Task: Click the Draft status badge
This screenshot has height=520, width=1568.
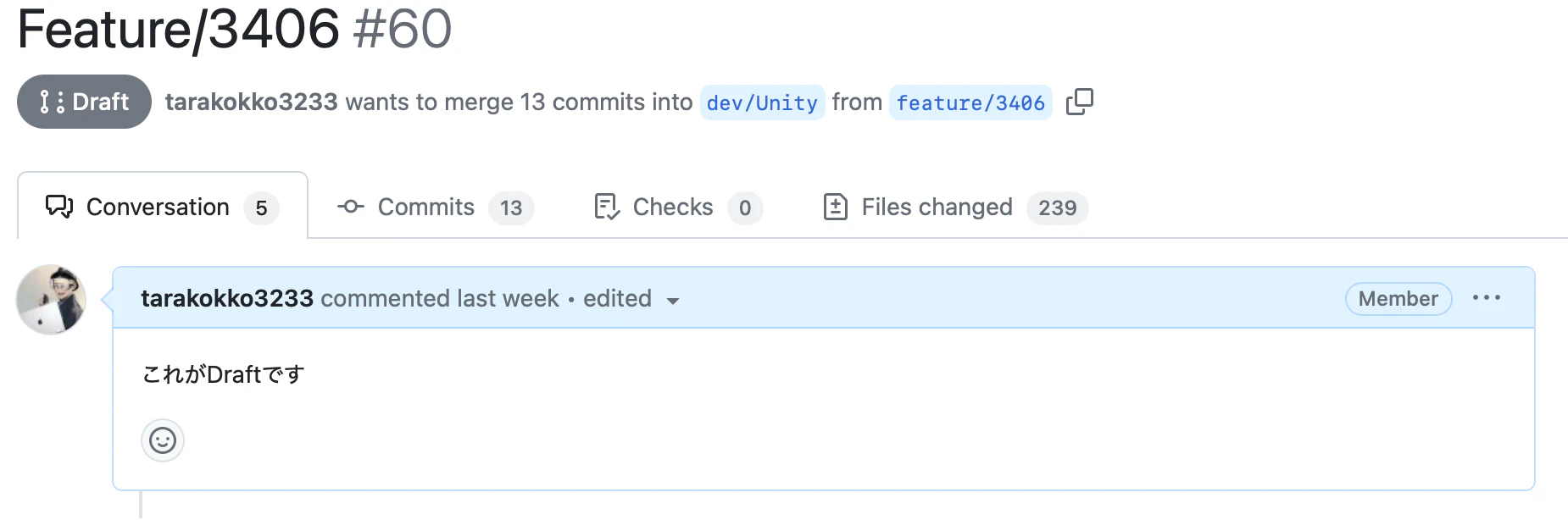Action: click(84, 102)
